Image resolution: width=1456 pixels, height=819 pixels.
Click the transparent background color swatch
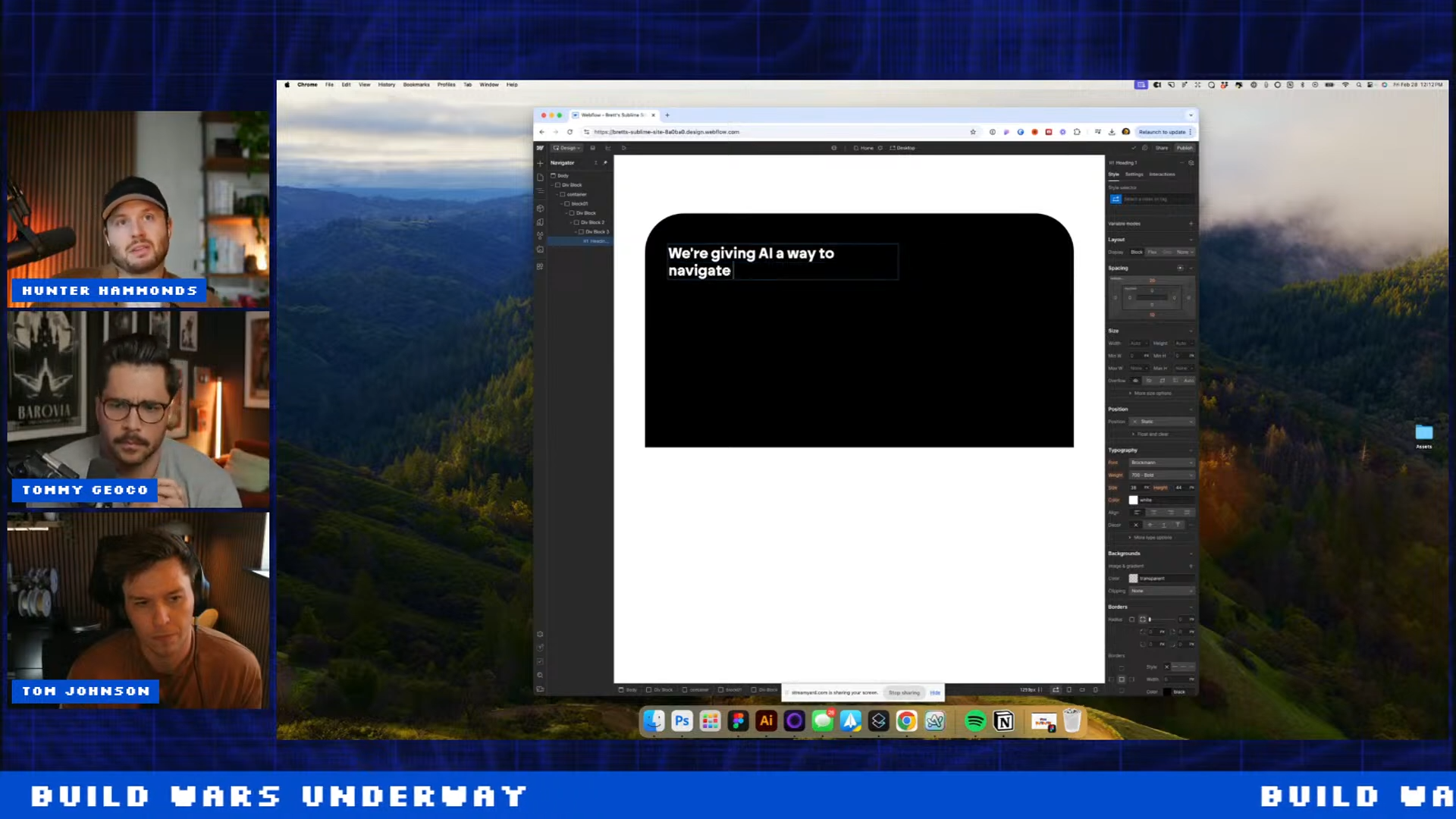1133,579
